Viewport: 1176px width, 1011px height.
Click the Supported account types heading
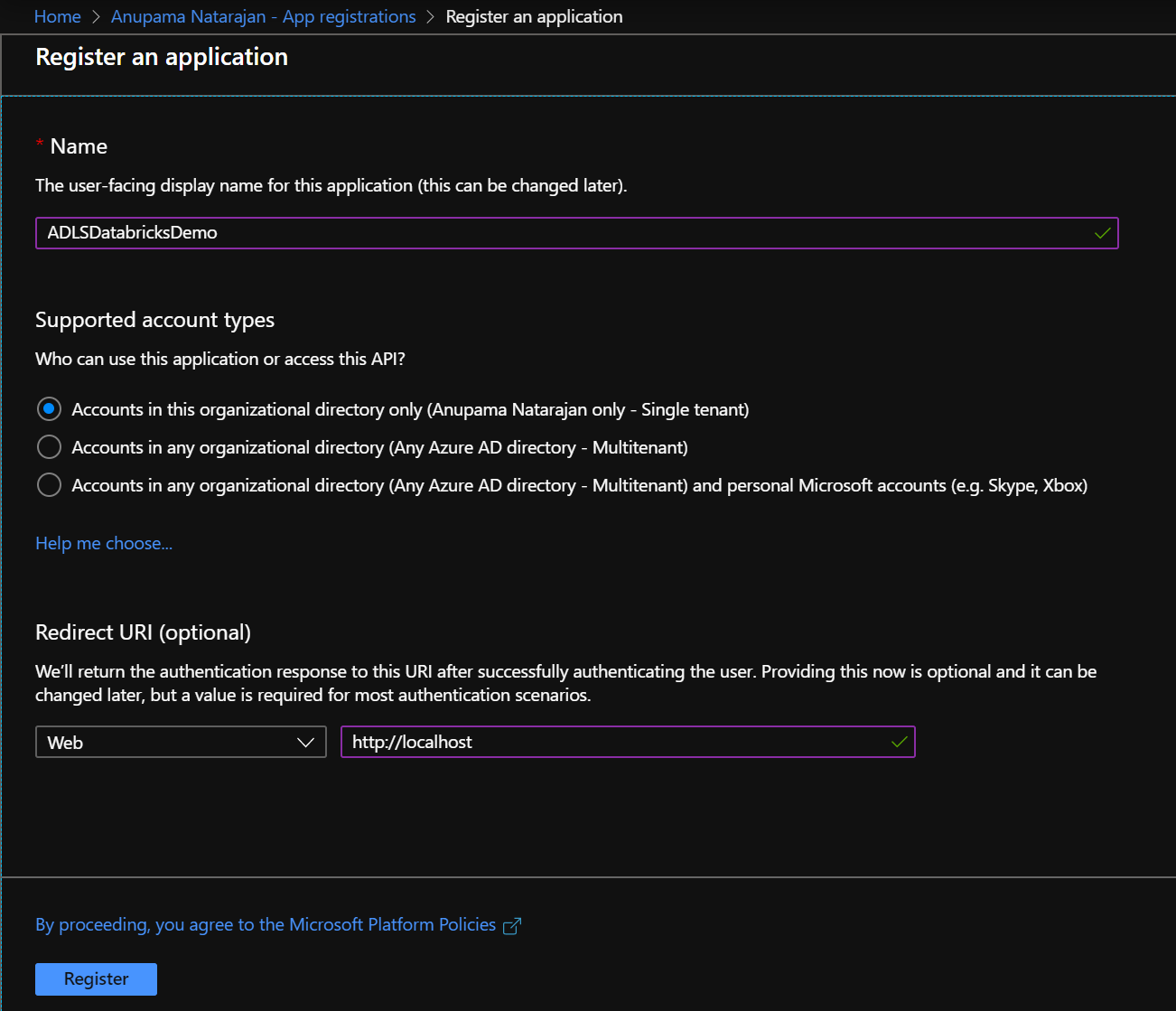(x=154, y=320)
